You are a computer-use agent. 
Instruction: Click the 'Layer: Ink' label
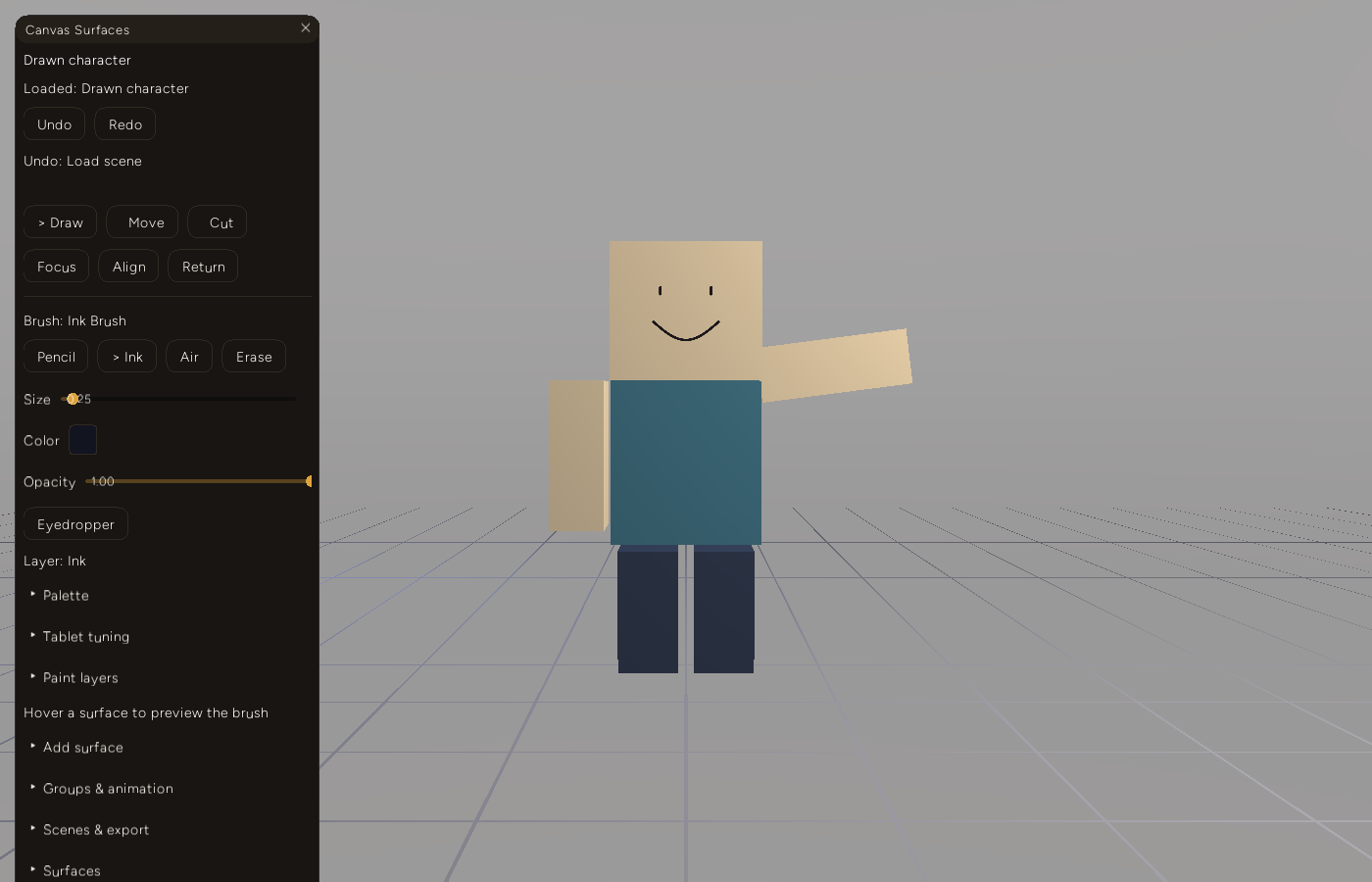click(x=55, y=561)
